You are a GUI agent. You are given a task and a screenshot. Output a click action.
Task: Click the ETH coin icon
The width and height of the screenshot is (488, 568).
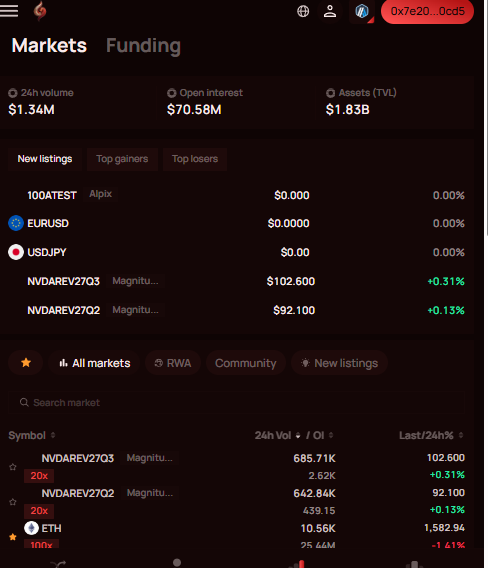tap(32, 528)
